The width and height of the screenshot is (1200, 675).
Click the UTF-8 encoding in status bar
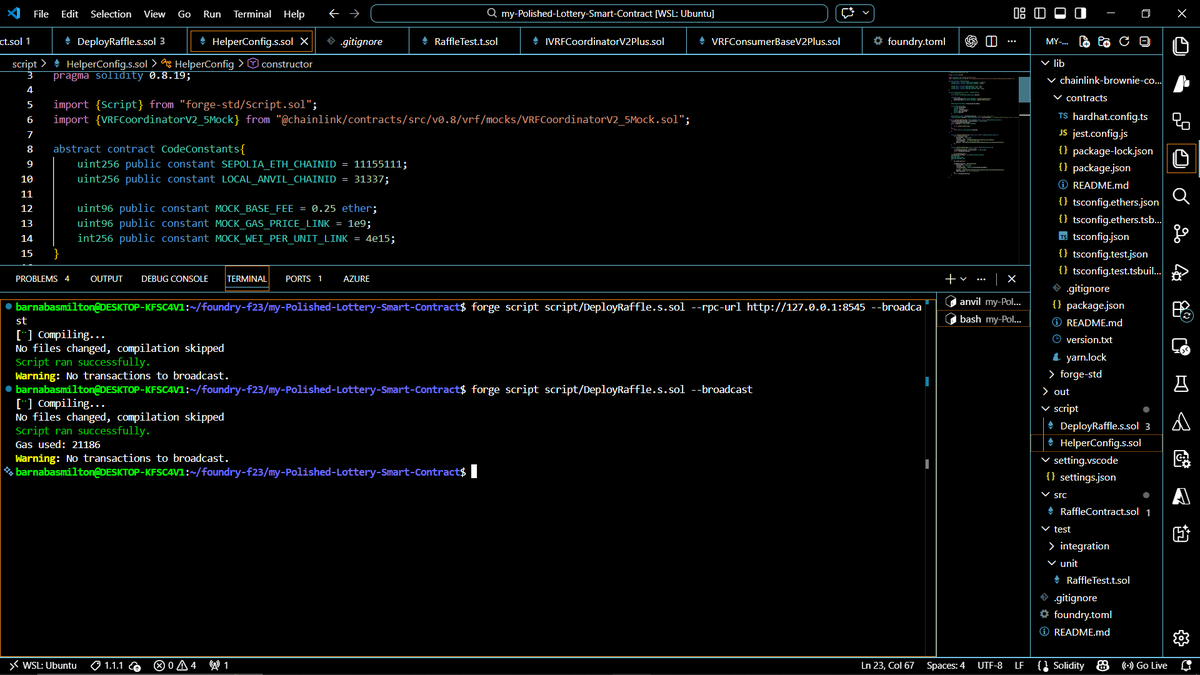(x=990, y=666)
